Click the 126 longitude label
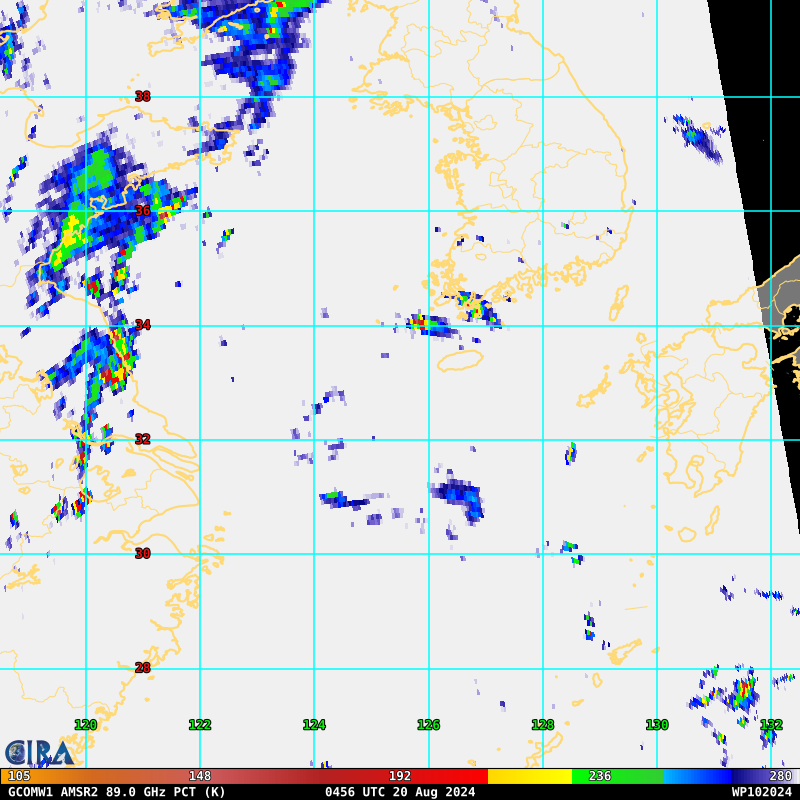Image resolution: width=800 pixels, height=800 pixels. point(428,725)
